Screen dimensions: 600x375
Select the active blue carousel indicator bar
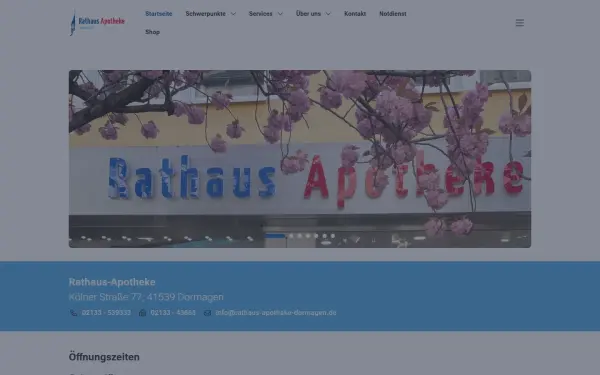coord(275,236)
